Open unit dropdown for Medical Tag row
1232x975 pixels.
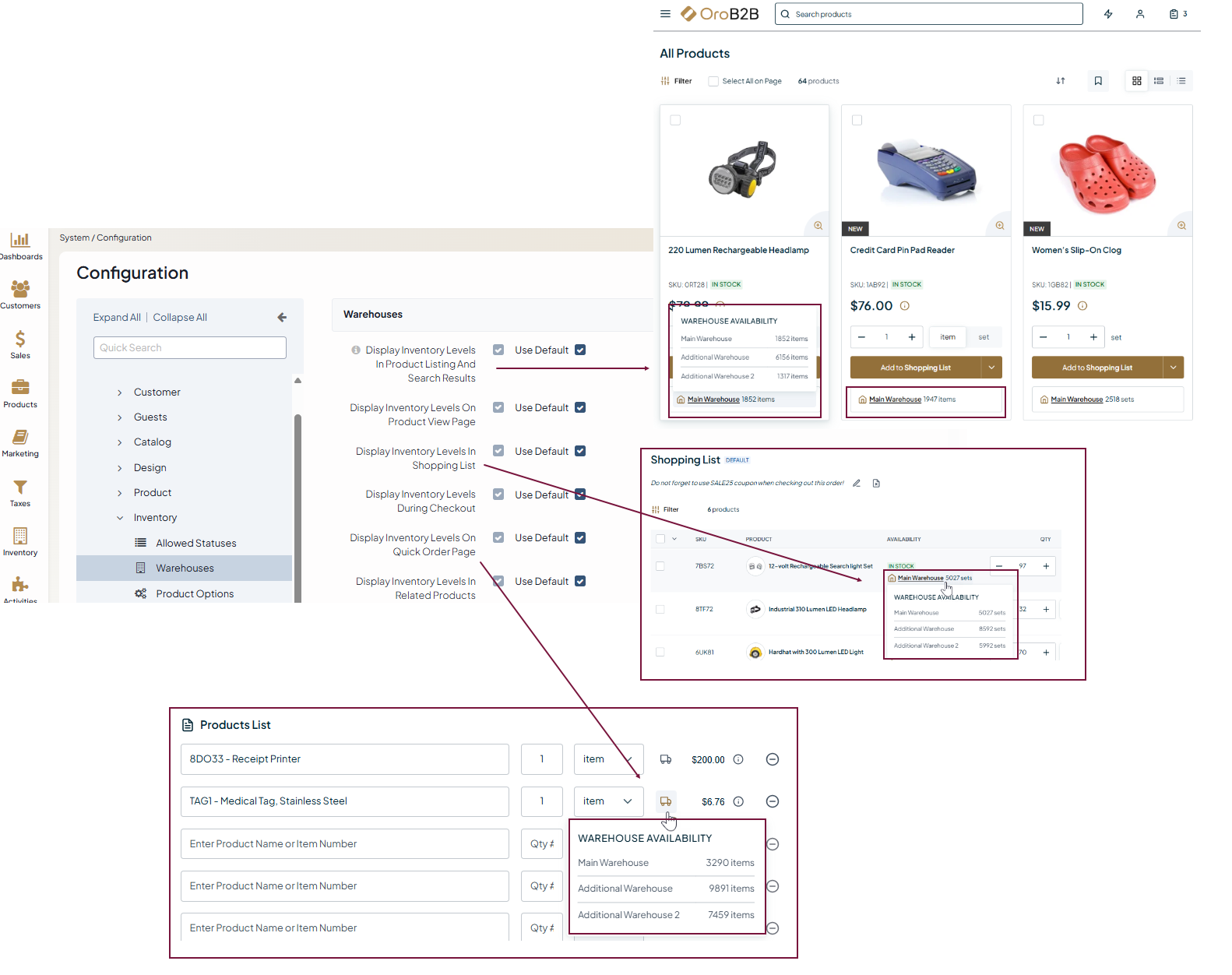tap(608, 801)
